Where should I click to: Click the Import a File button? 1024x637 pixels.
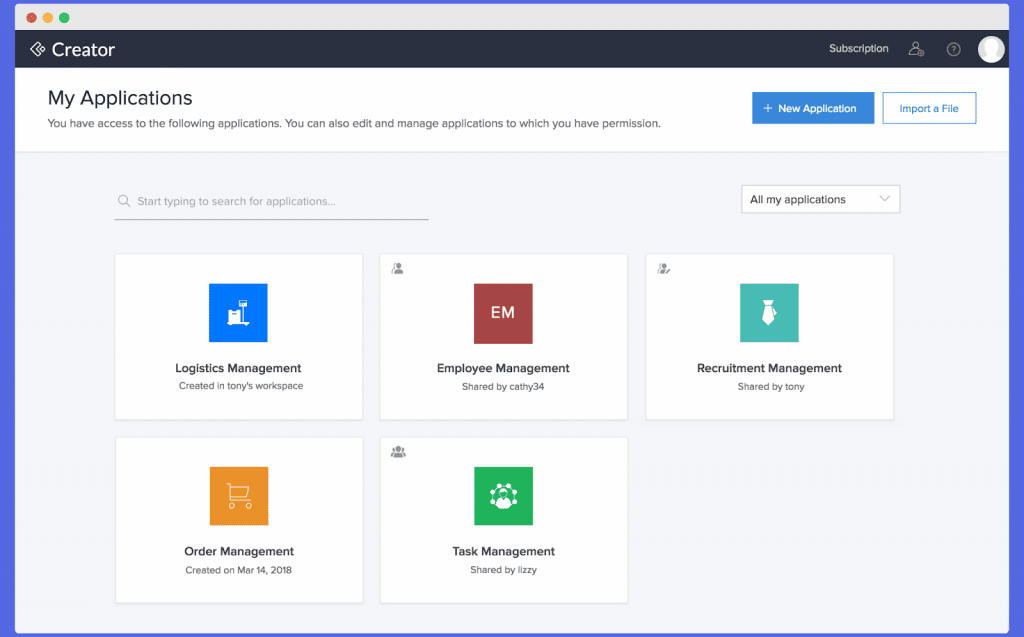click(929, 108)
